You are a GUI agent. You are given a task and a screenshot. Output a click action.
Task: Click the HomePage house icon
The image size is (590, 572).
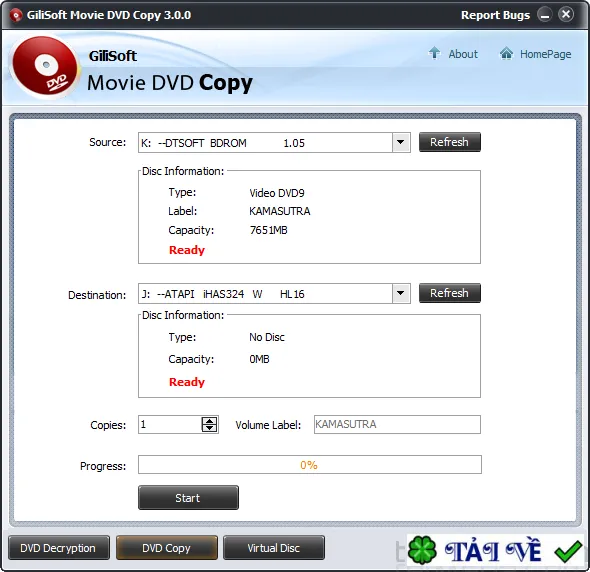tap(506, 54)
